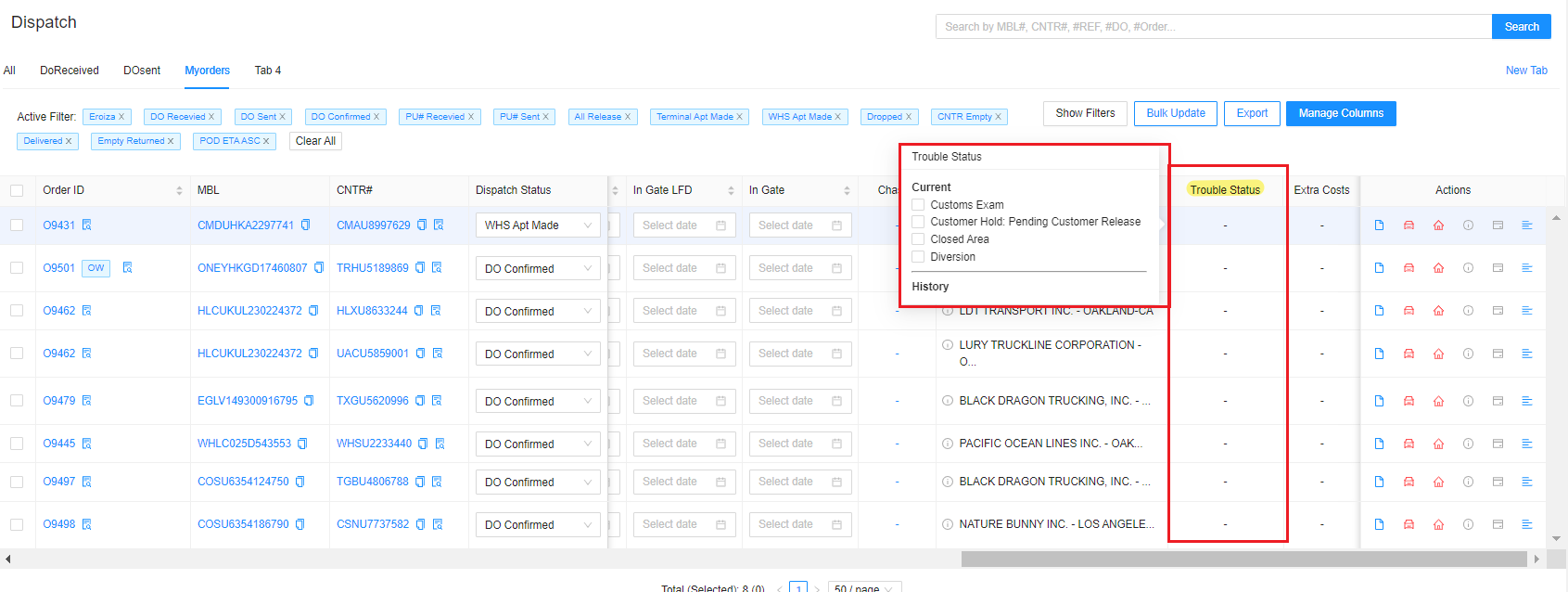Switch to the DoReceived tab
Viewport: 1568px width, 592px height.
pyautogui.click(x=70, y=71)
